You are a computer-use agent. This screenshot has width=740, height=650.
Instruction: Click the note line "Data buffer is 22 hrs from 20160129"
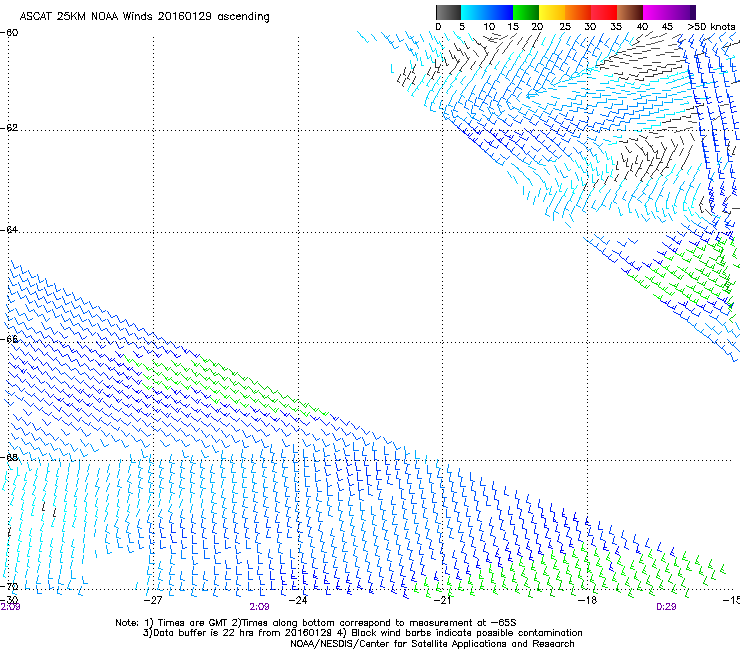coord(242,633)
